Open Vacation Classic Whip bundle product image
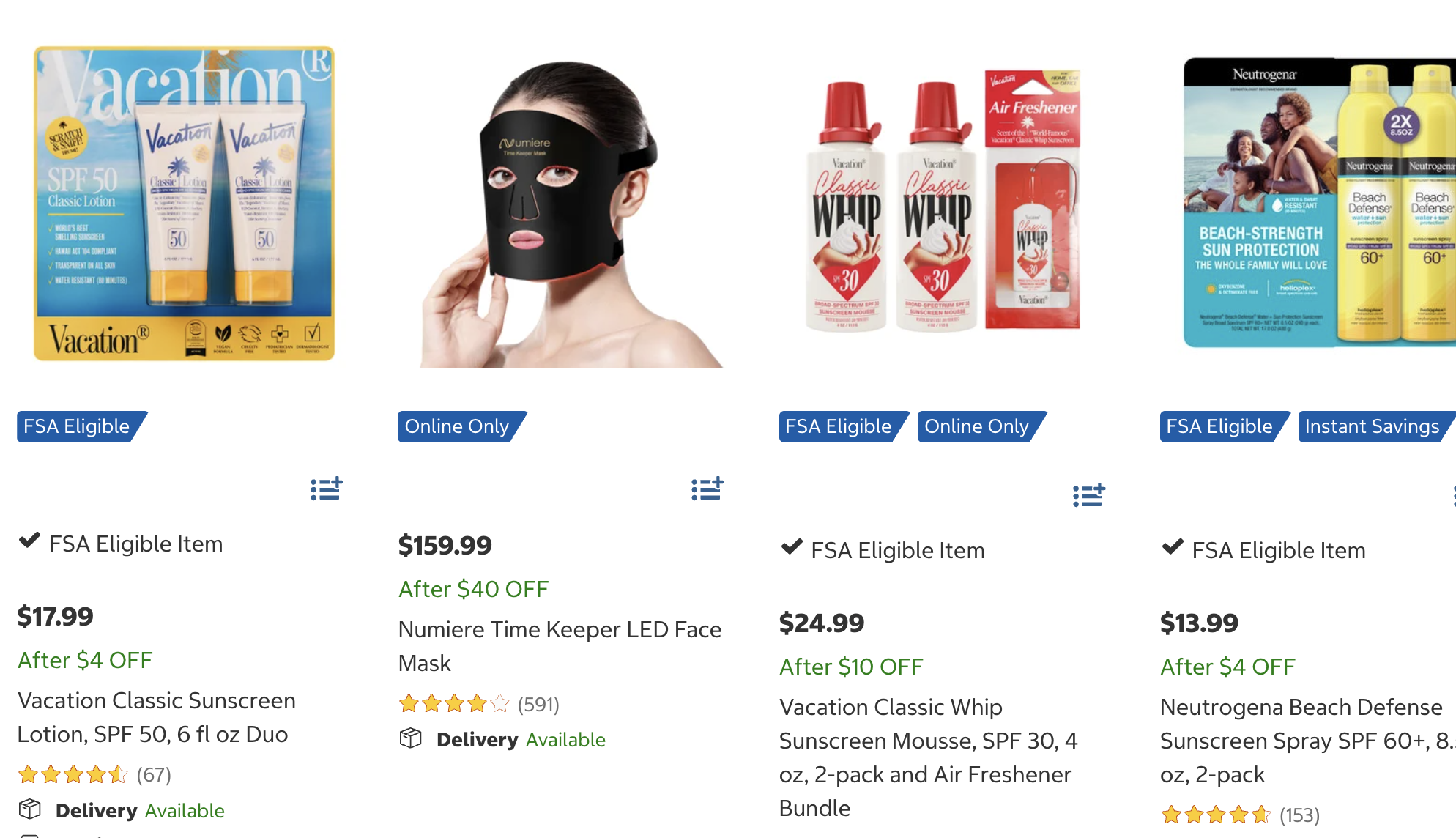Image resolution: width=1456 pixels, height=838 pixels. coord(943,204)
